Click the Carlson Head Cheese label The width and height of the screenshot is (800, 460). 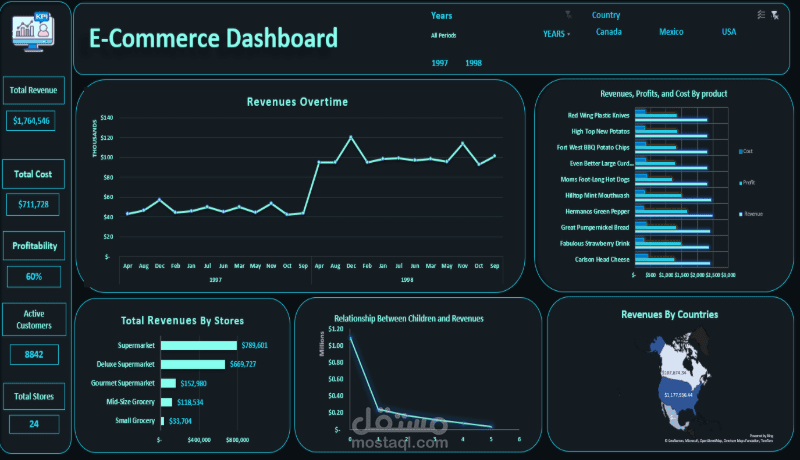coord(602,260)
